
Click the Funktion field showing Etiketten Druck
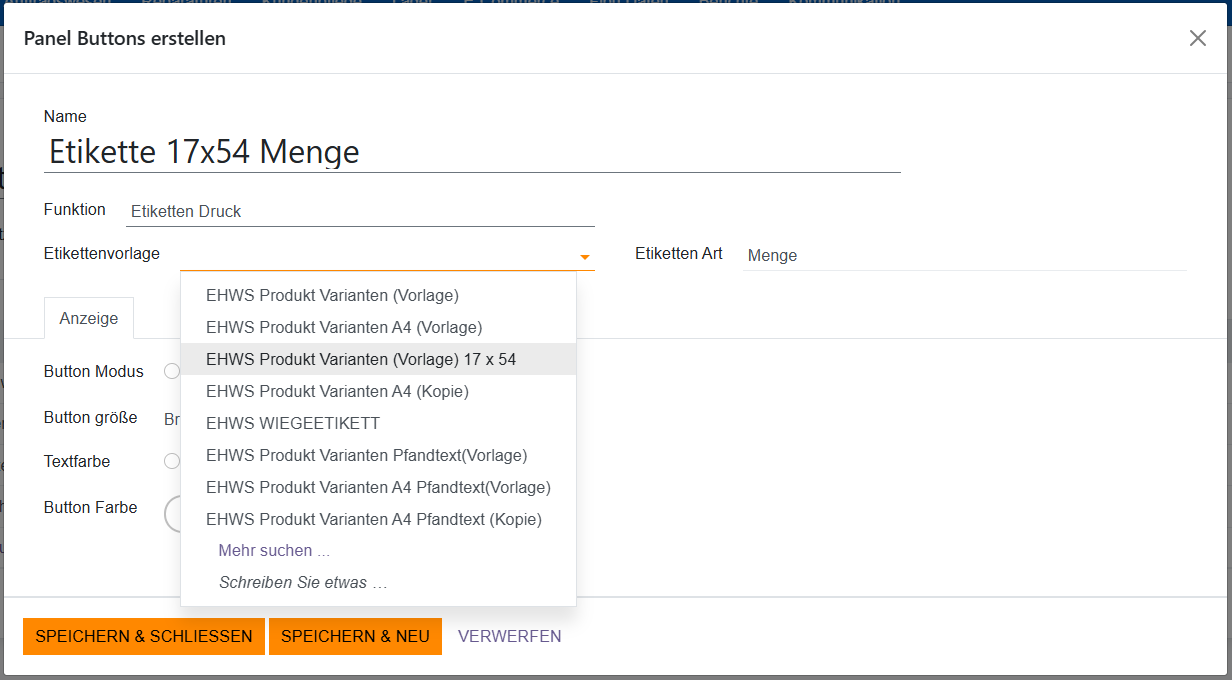[x=360, y=211]
